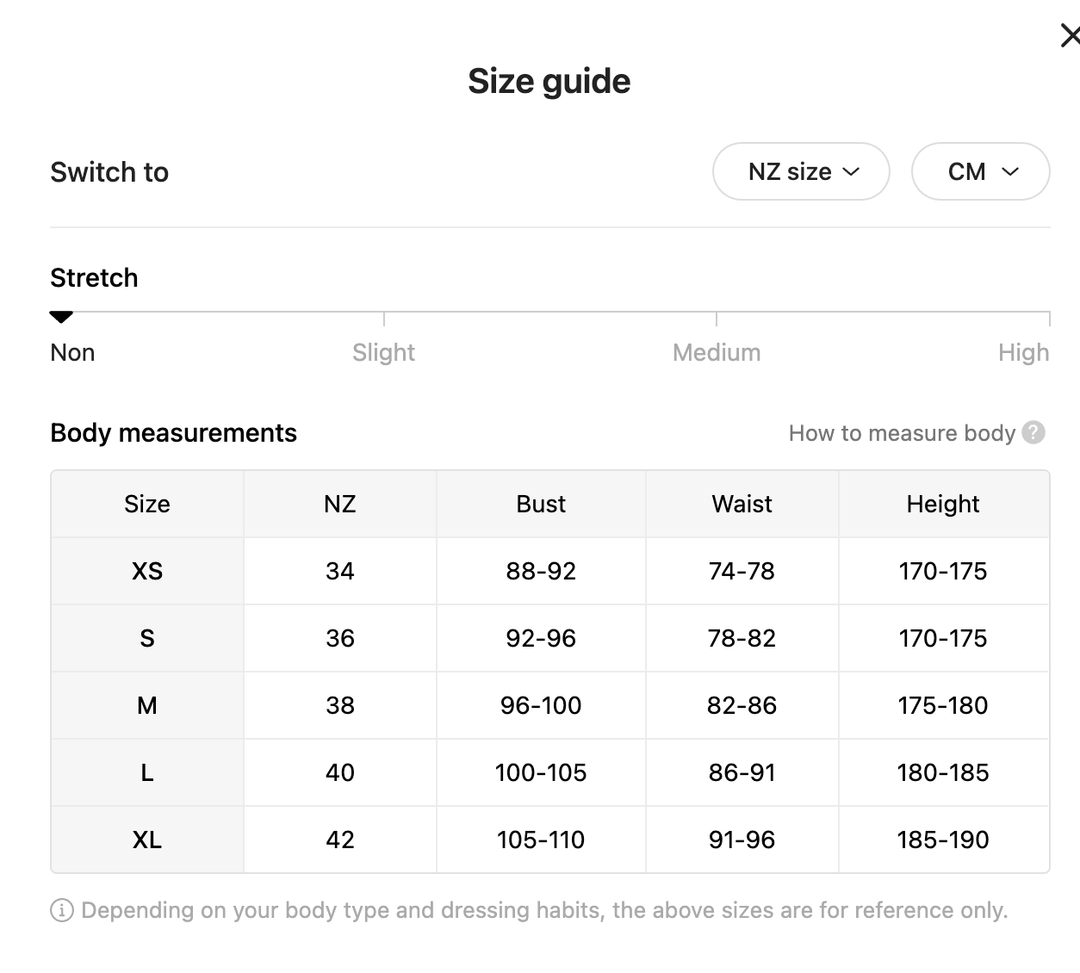Click the Stretch slider Non marker
1080x973 pixels.
point(62,317)
